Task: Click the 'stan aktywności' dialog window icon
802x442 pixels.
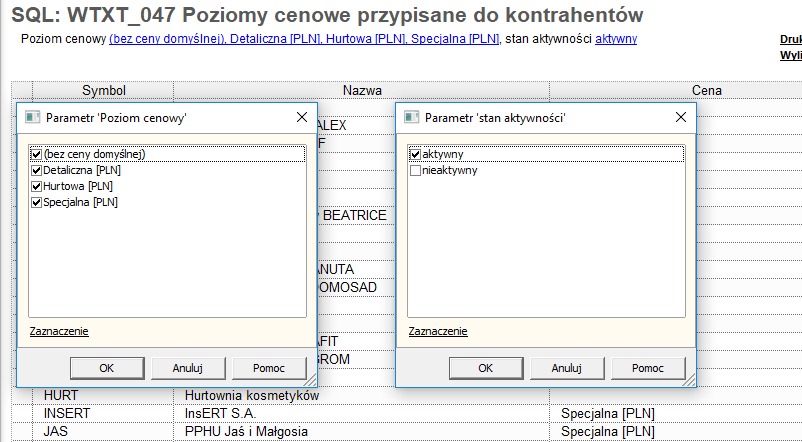Action: [412, 117]
